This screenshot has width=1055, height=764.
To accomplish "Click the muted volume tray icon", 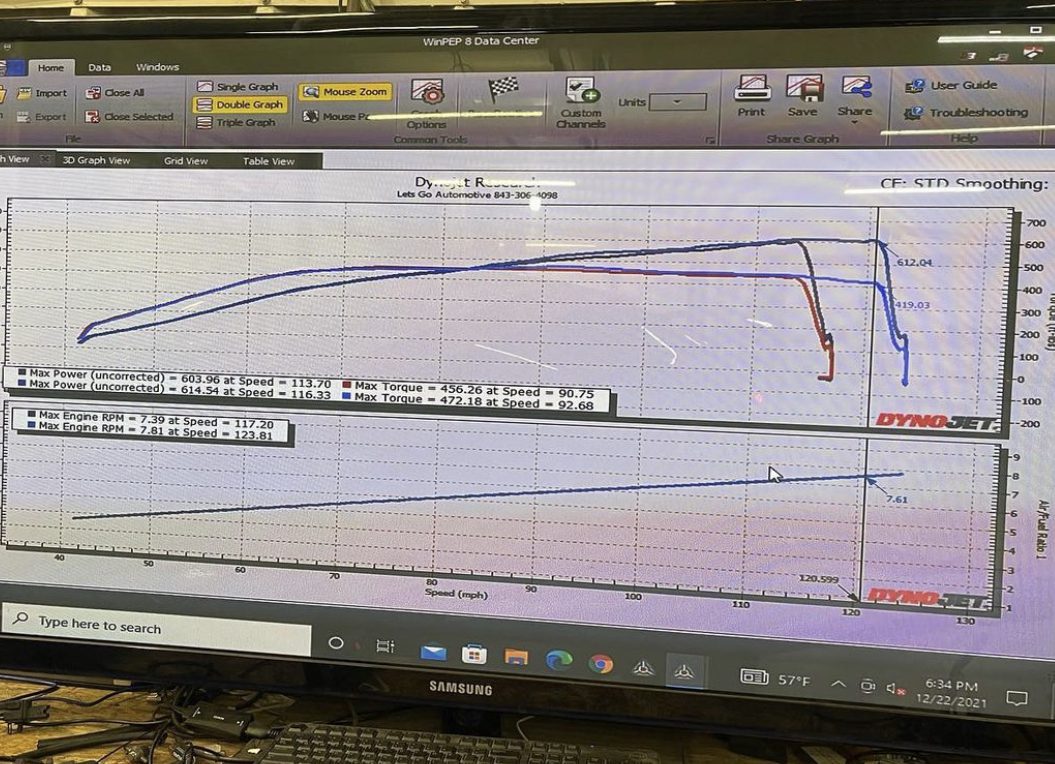I will (x=896, y=689).
